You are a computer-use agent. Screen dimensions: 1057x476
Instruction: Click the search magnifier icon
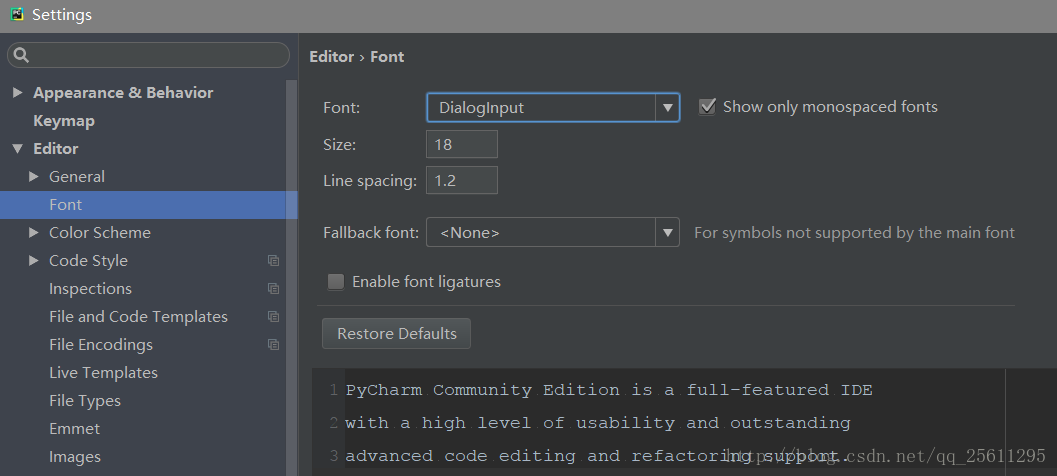[x=22, y=55]
